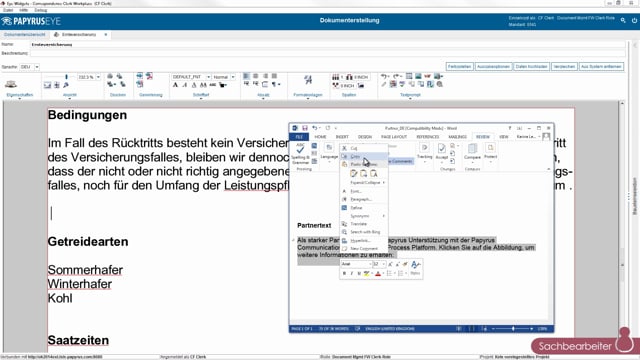
Task: Switch to Word's PAGE LAYOUT tab
Action: click(394, 137)
